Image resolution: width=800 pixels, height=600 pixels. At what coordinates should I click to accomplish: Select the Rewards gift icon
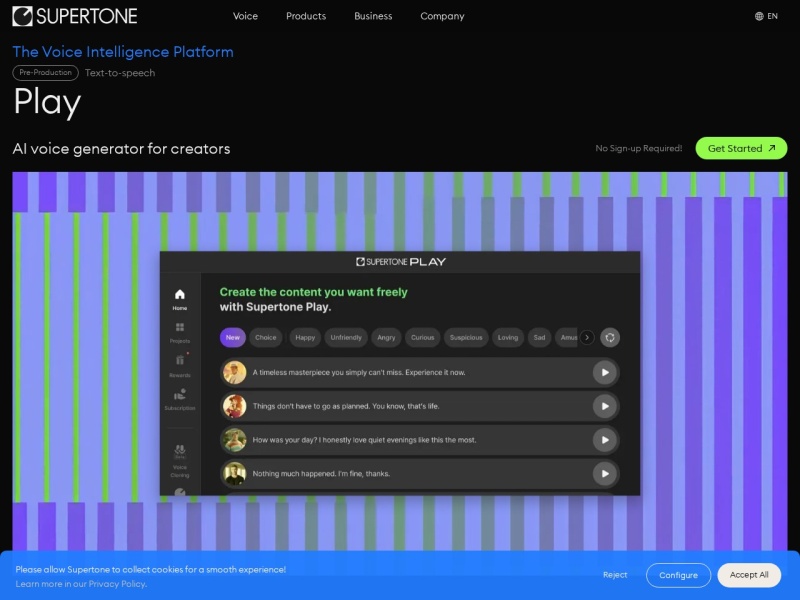[x=180, y=361]
